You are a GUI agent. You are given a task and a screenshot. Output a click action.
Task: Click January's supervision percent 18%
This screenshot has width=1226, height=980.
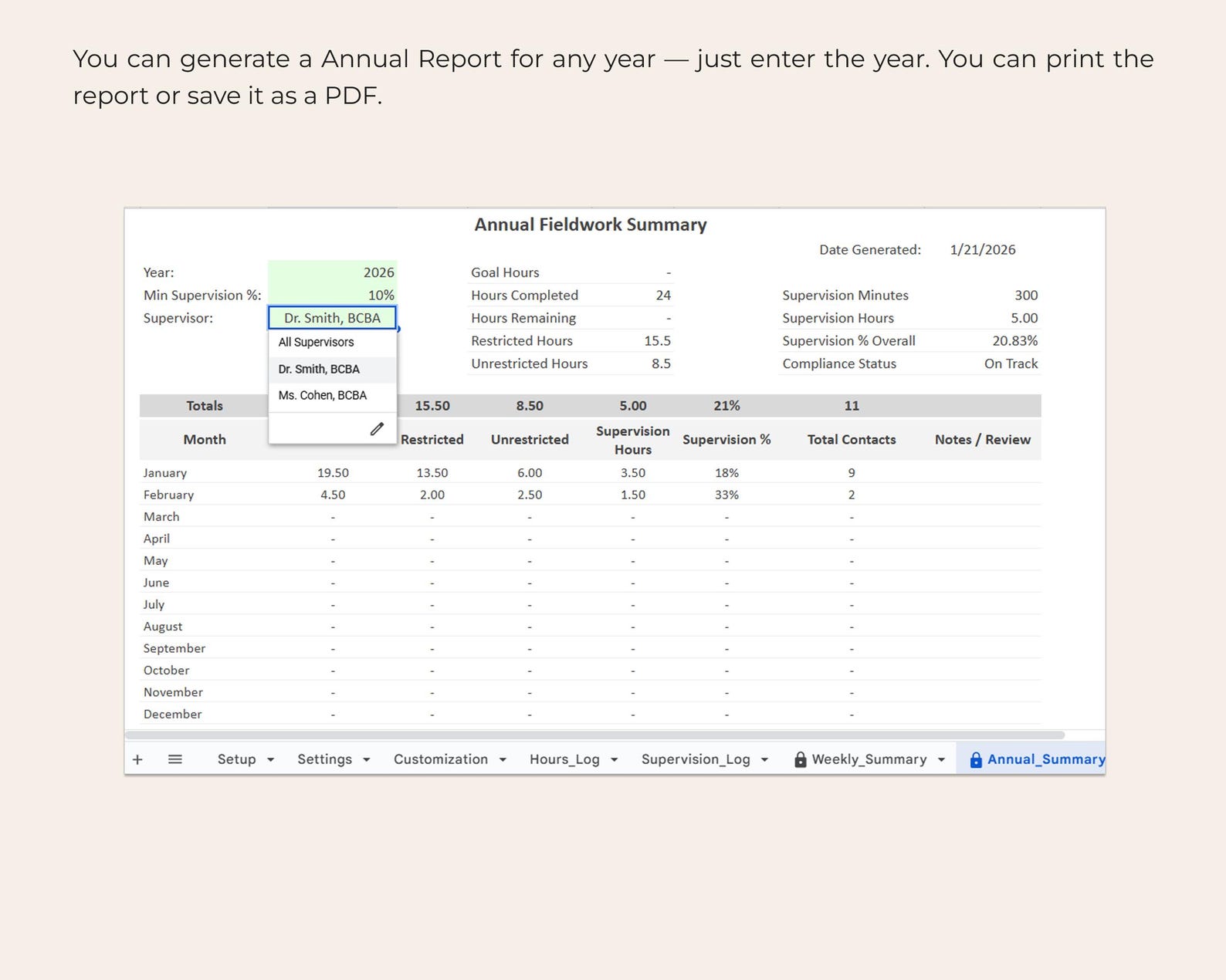726,472
